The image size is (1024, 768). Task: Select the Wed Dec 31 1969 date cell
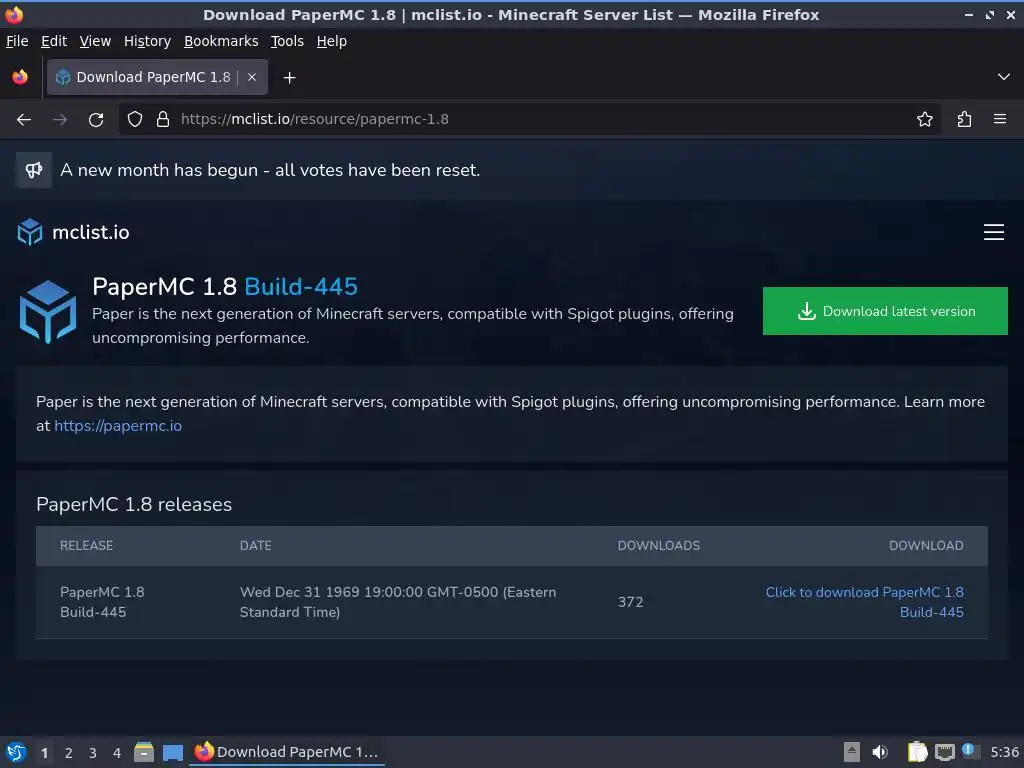pyautogui.click(x=398, y=602)
